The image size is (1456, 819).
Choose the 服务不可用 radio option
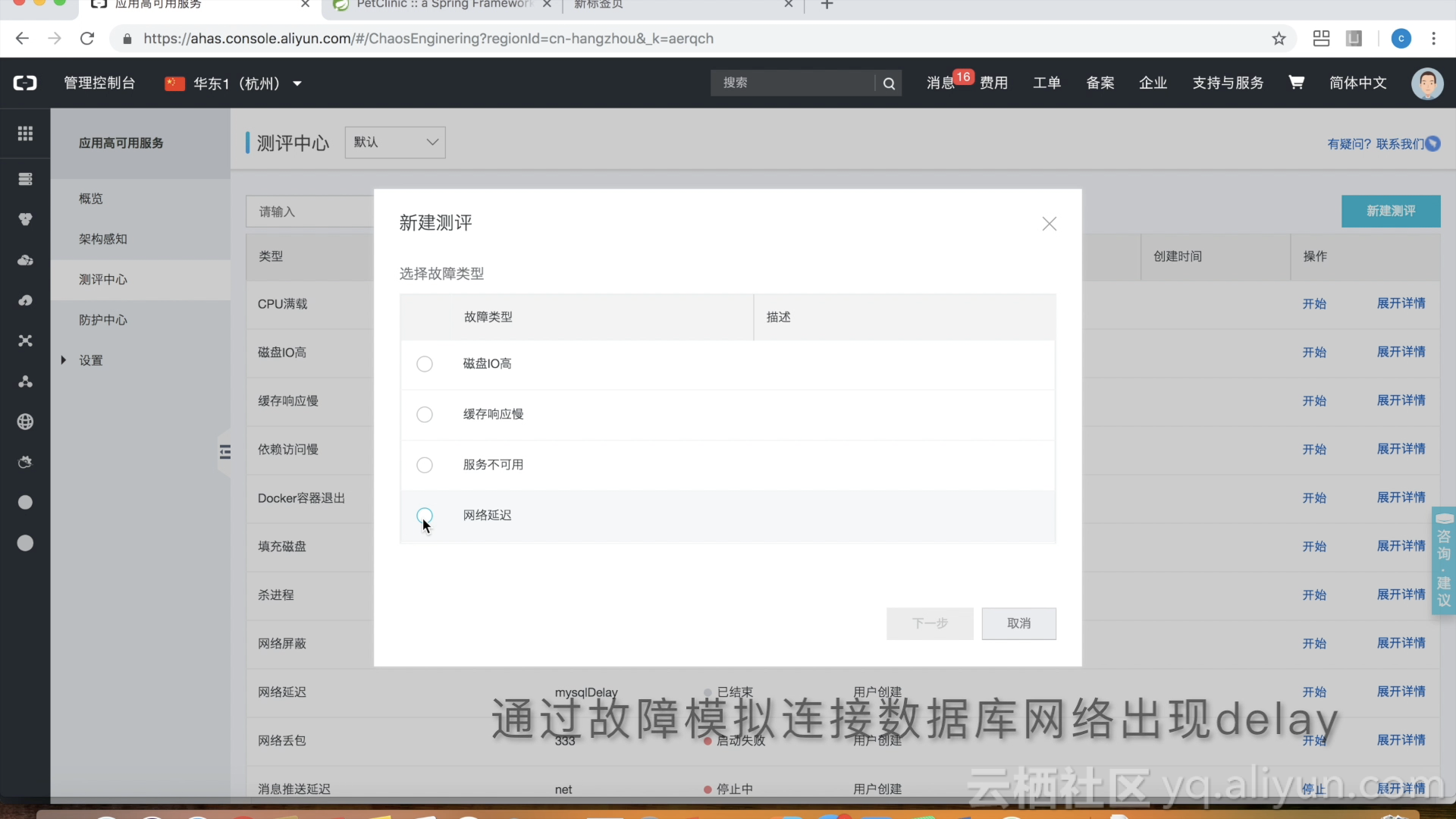425,465
